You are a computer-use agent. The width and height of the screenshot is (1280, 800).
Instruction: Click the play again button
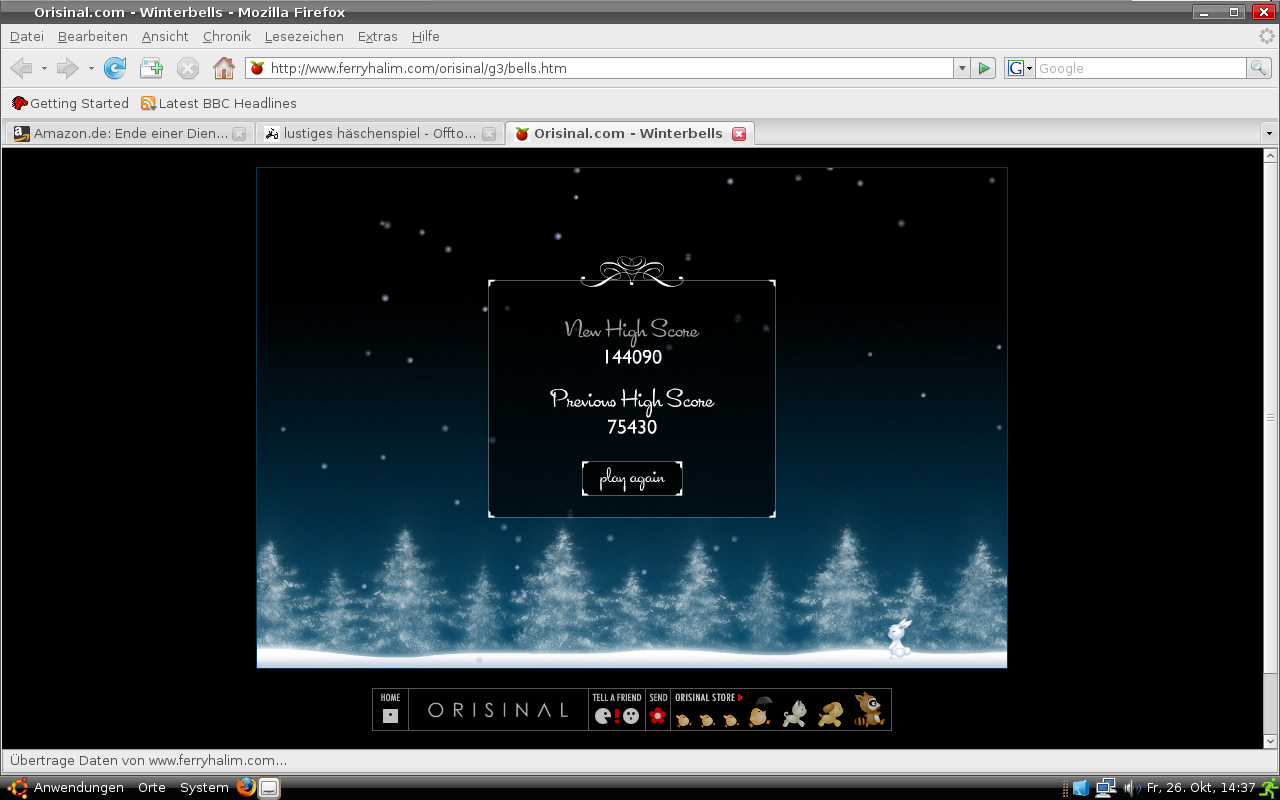pyautogui.click(x=632, y=479)
